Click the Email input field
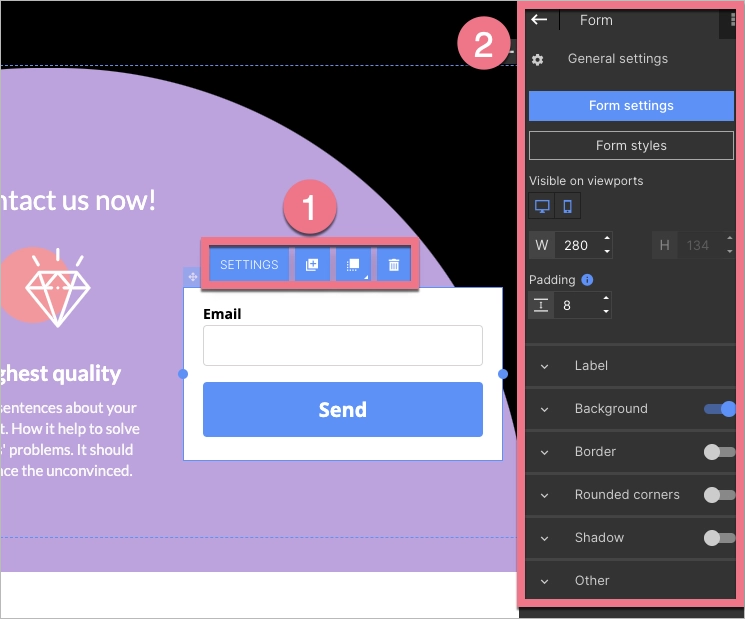 pyautogui.click(x=343, y=345)
